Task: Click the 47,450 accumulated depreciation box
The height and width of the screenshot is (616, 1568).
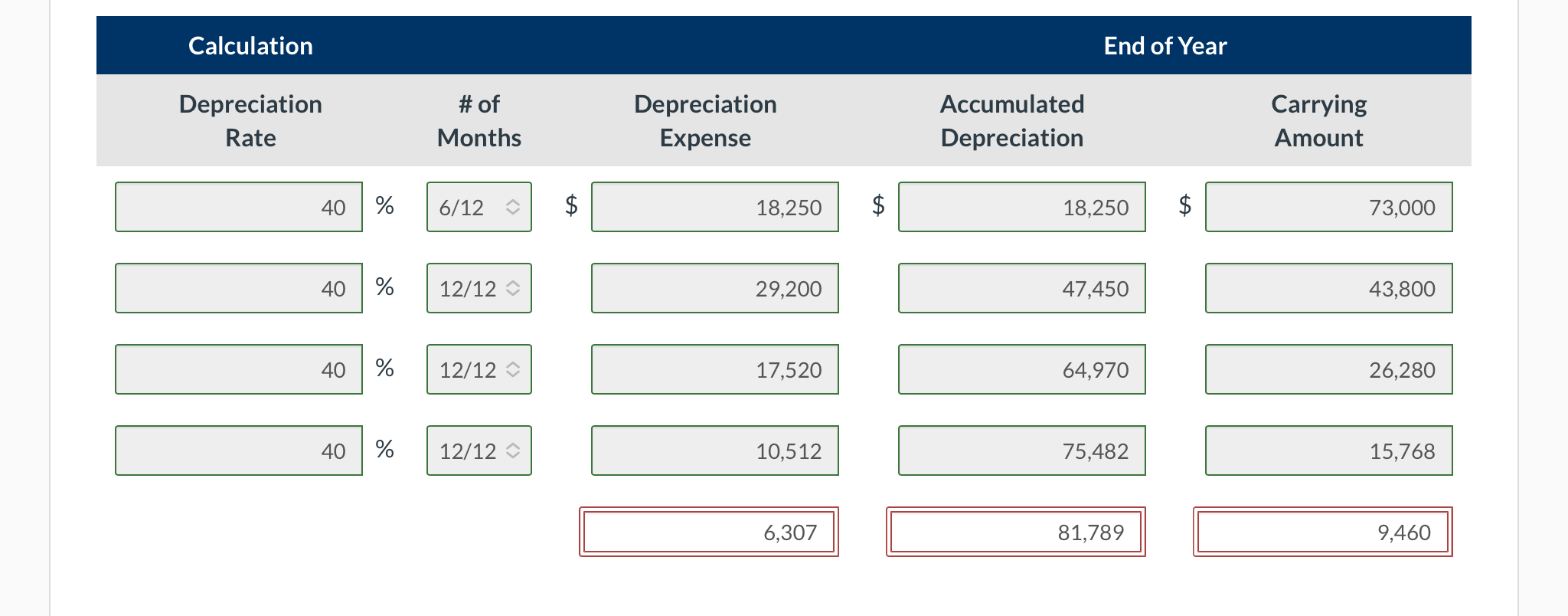Action: 1022,288
